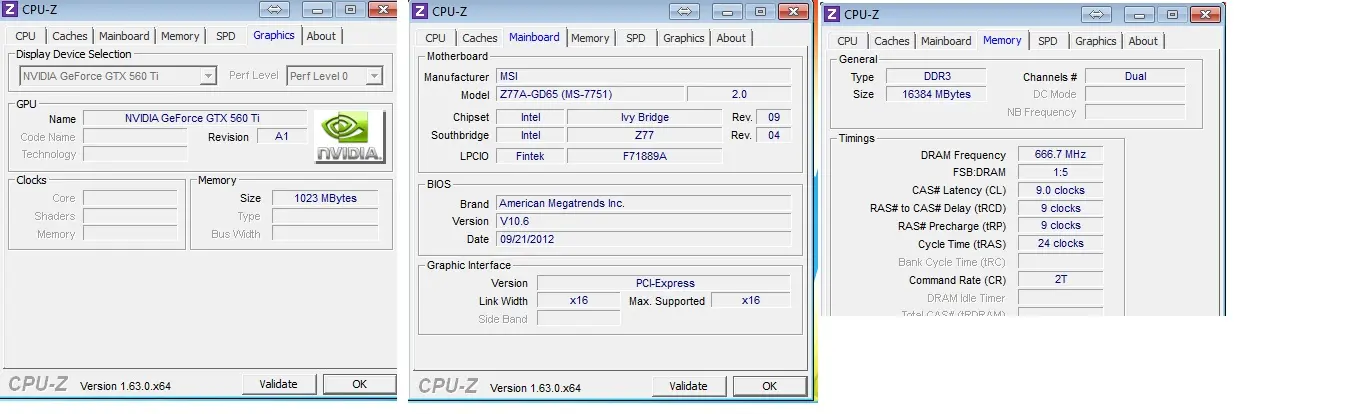
Task: Select Memory tab in the Graphics window
Action: tap(180, 36)
